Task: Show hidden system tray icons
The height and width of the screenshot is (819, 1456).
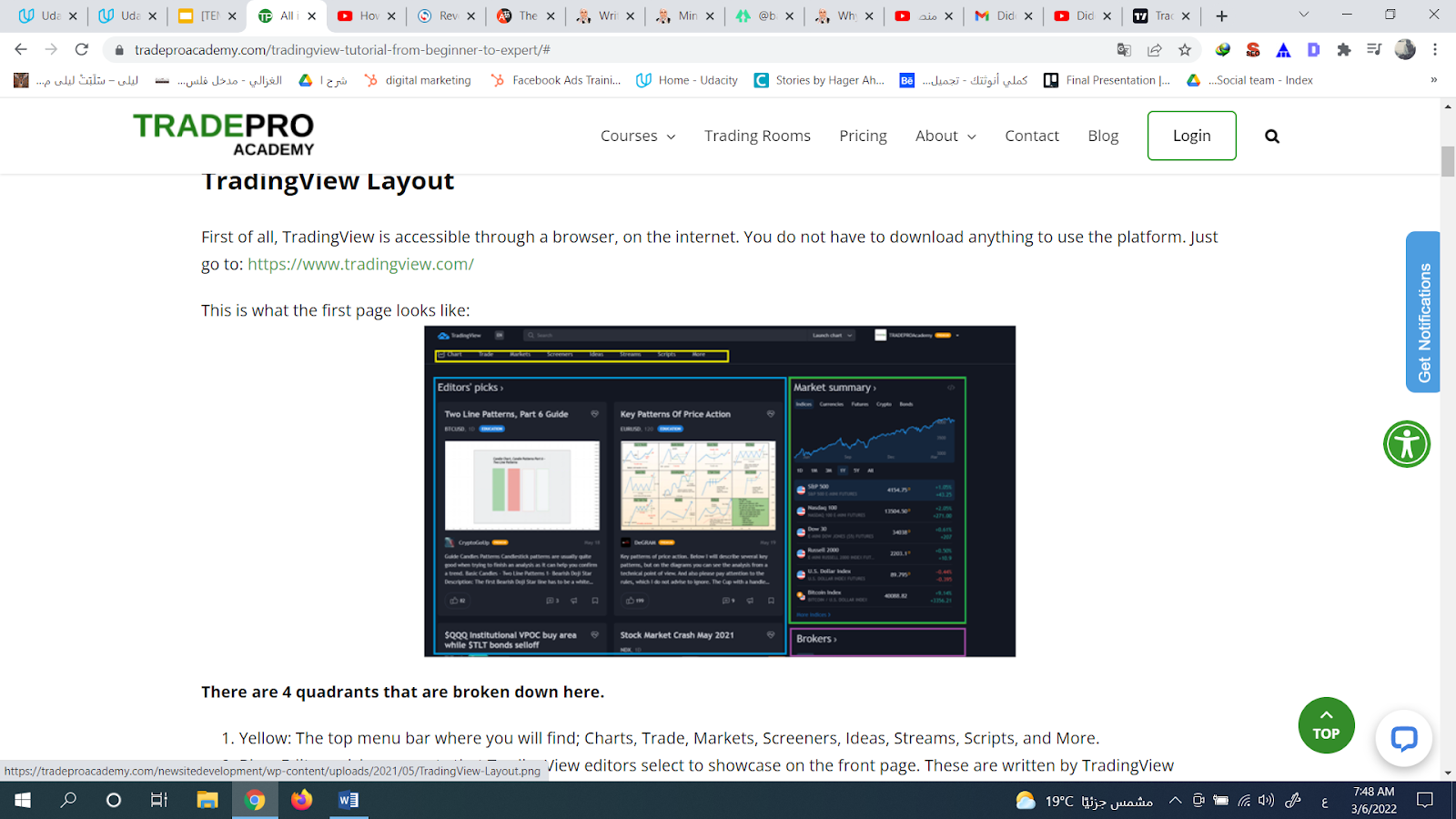Action: point(1175,801)
